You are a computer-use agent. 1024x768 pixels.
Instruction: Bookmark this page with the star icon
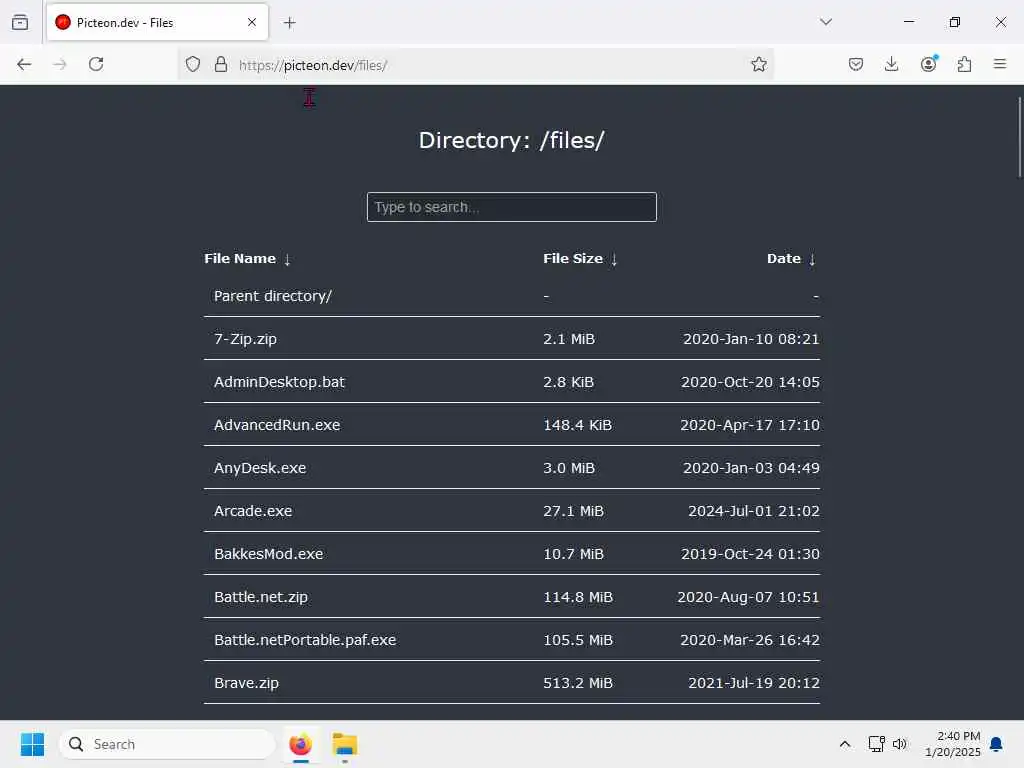(x=758, y=64)
